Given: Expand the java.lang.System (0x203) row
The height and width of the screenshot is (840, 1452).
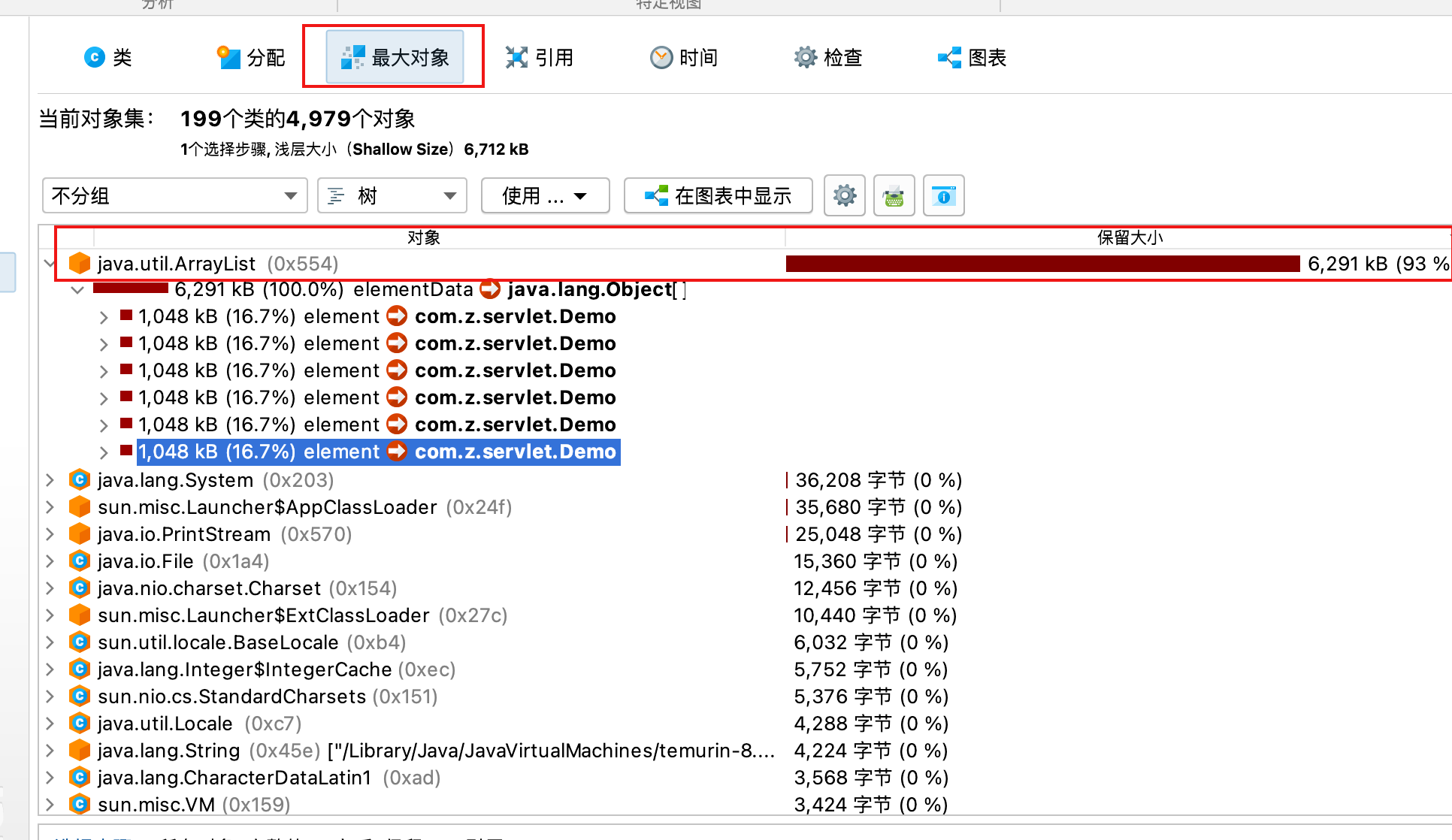Looking at the screenshot, I should coord(50,480).
